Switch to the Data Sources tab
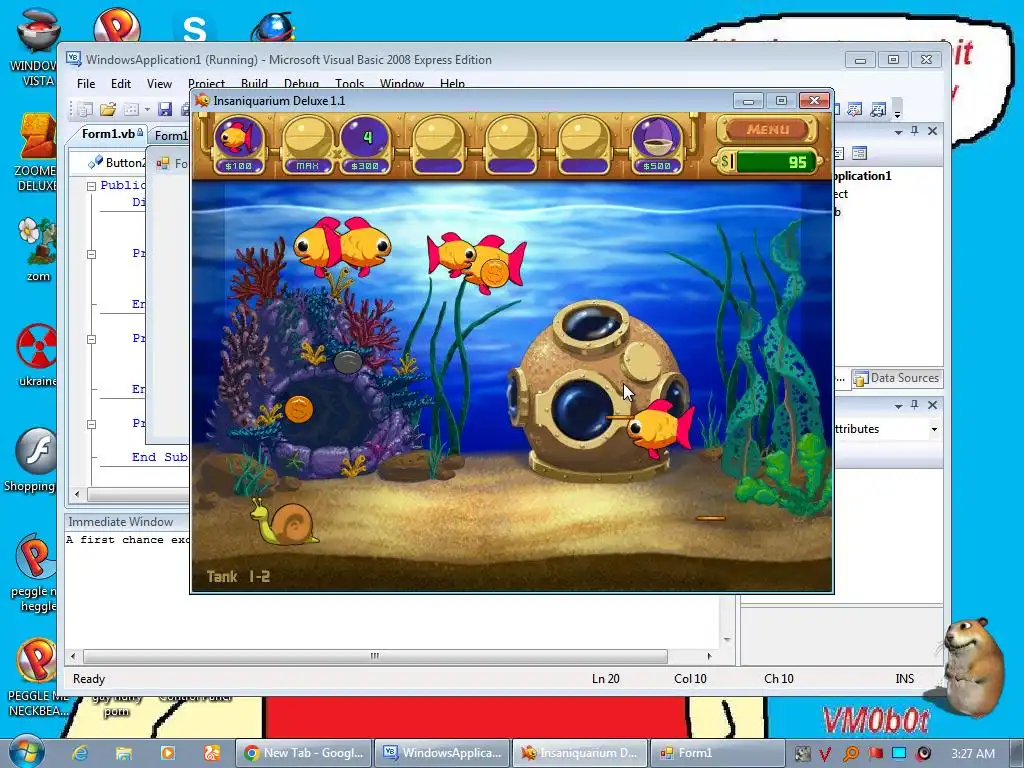 pyautogui.click(x=897, y=378)
